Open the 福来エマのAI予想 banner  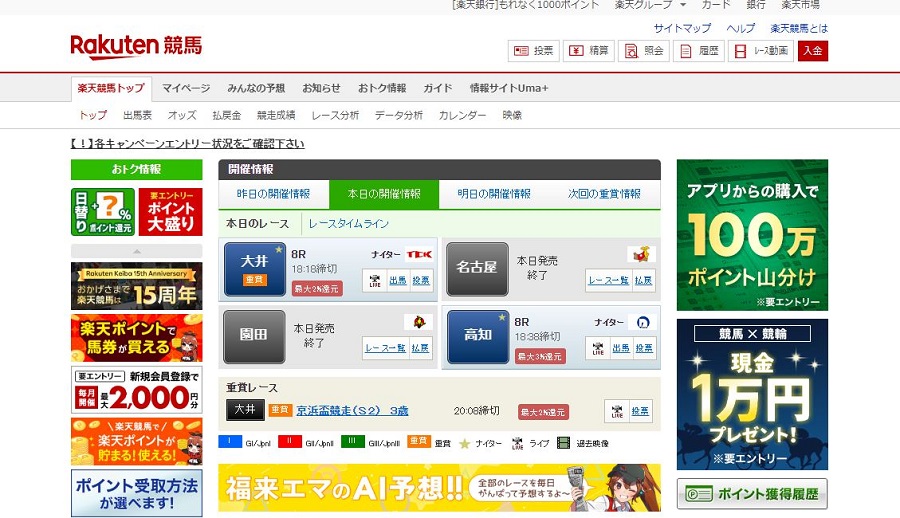[x=439, y=488]
